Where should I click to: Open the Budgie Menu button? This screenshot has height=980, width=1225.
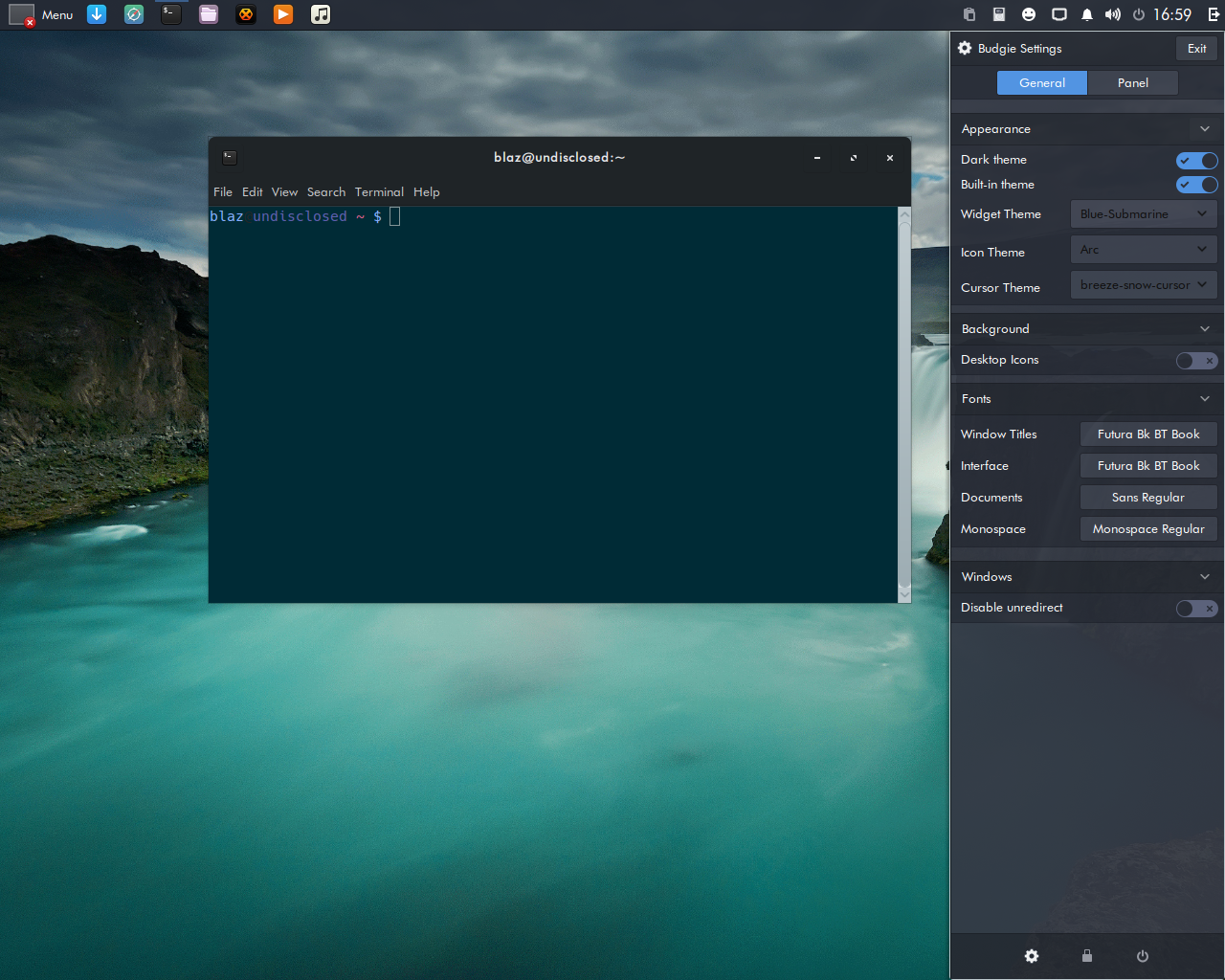pos(41,14)
